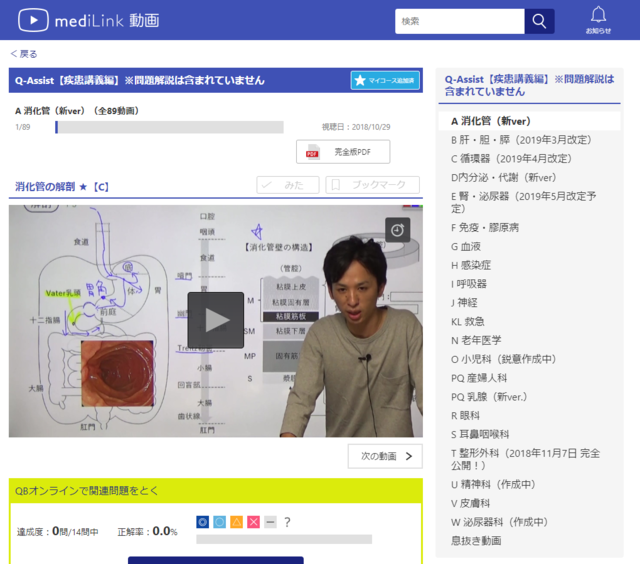640x564 pixels.
Task: Mark video as みた
Action: [288, 185]
